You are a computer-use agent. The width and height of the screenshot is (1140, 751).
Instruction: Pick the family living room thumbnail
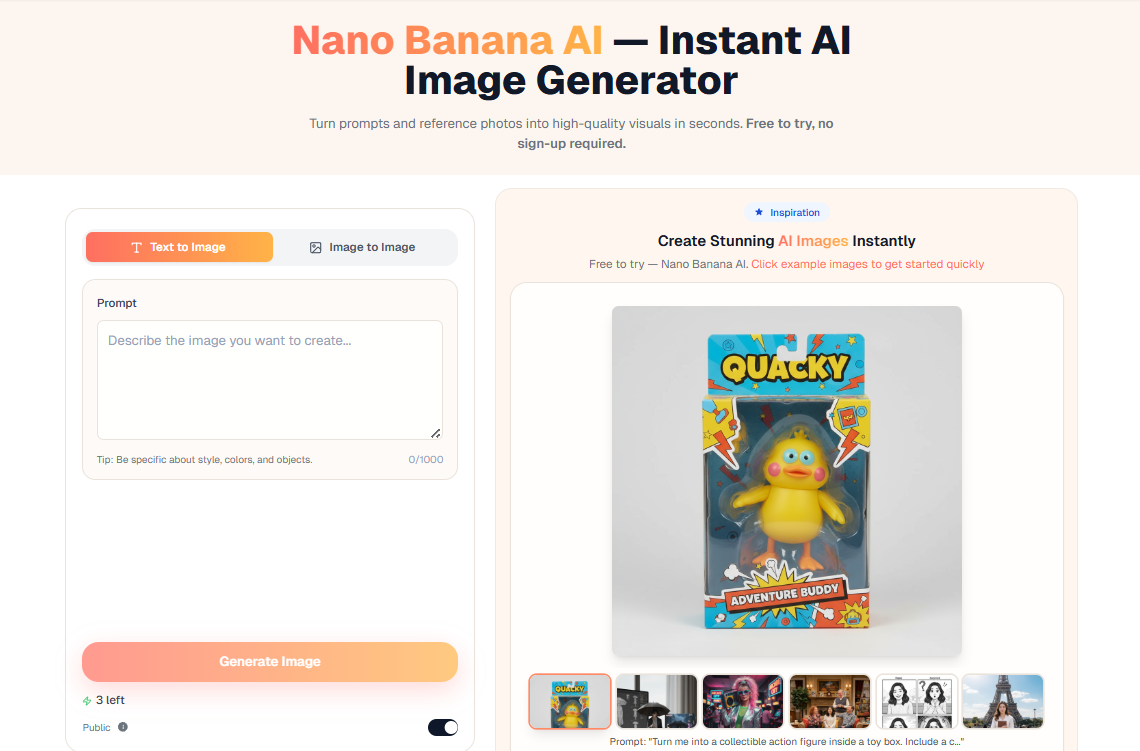(830, 702)
